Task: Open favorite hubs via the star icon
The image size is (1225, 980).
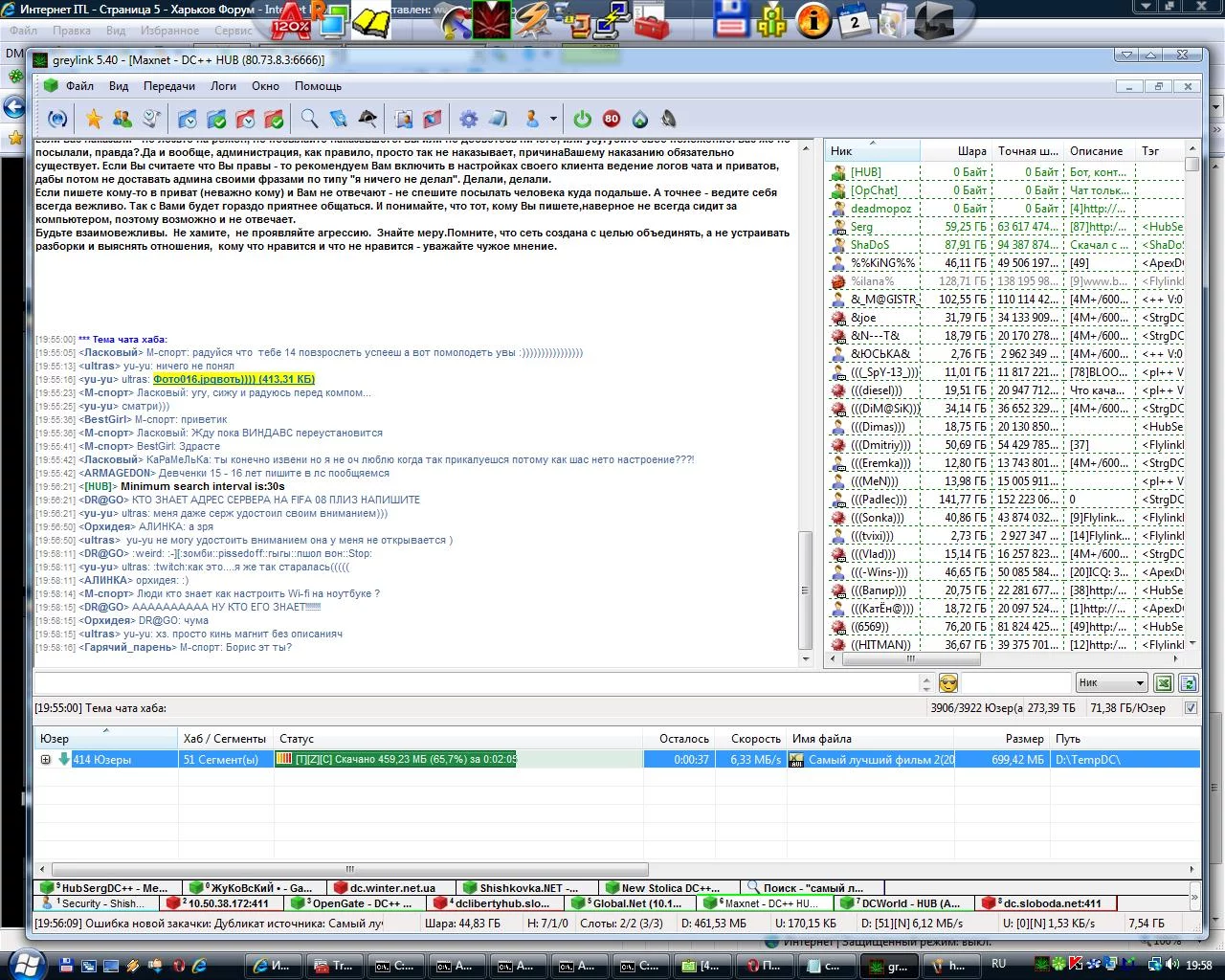Action: coord(94,119)
